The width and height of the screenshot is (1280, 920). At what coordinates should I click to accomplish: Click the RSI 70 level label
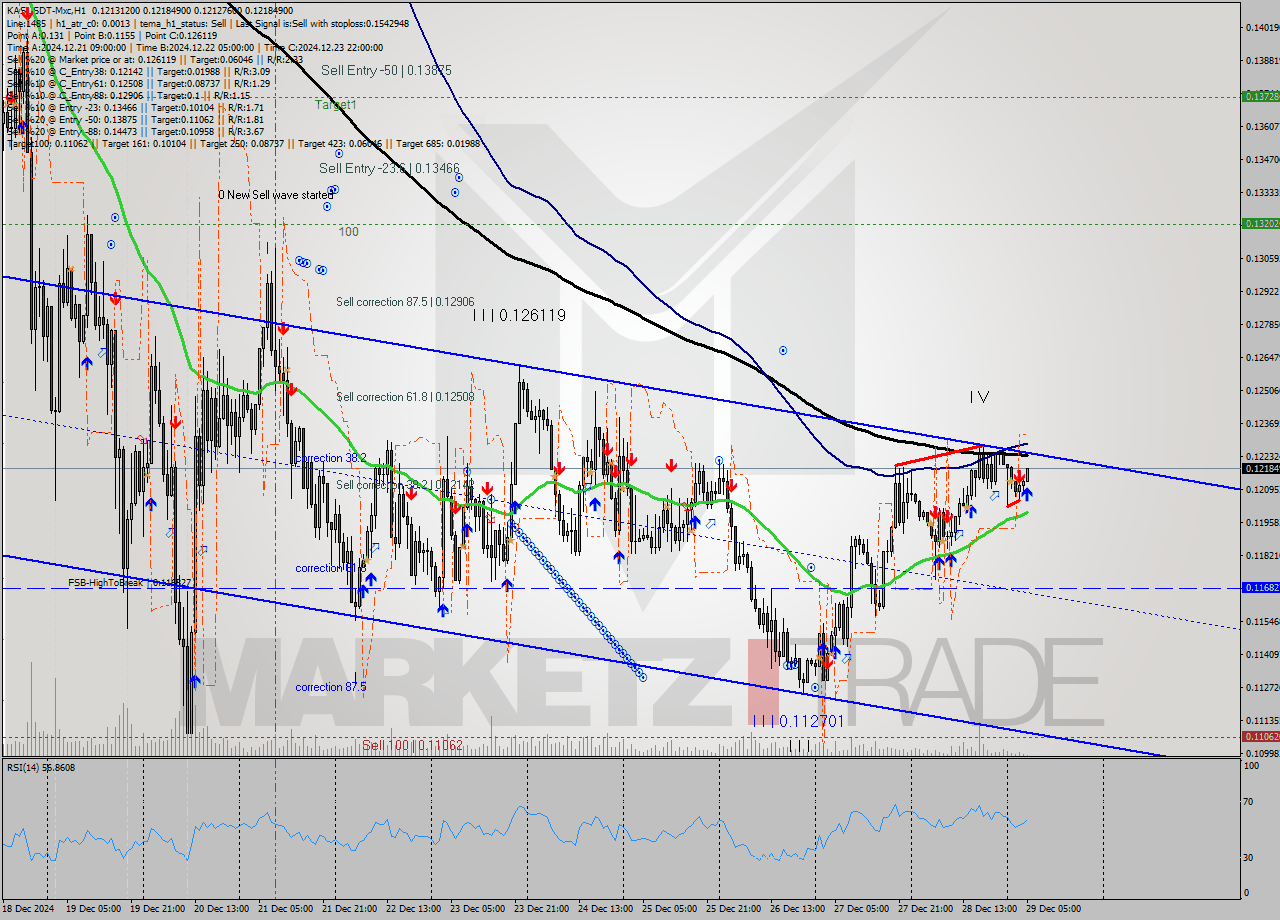[1248, 802]
